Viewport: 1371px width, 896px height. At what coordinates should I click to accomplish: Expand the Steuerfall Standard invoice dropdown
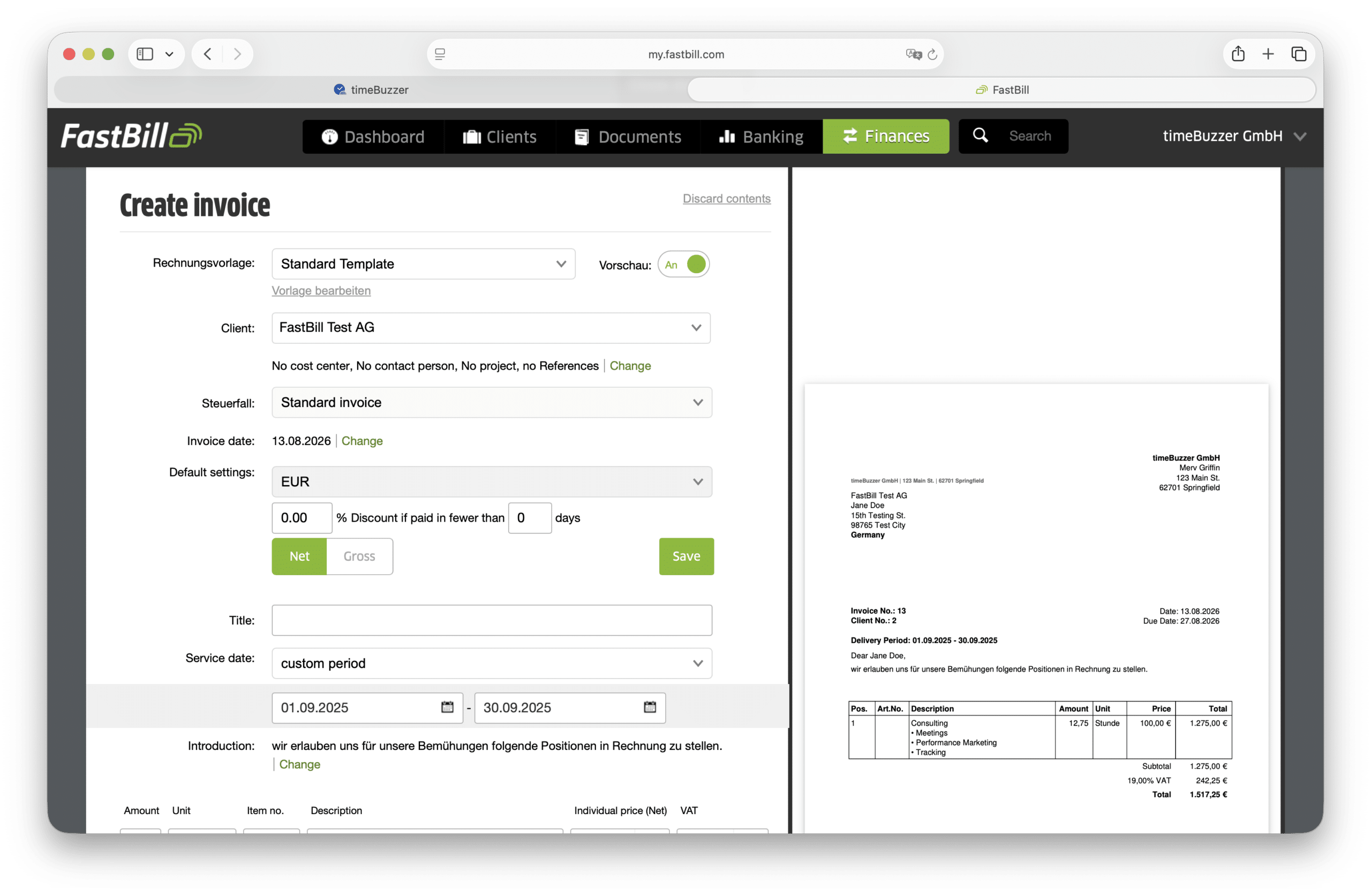[x=492, y=402]
